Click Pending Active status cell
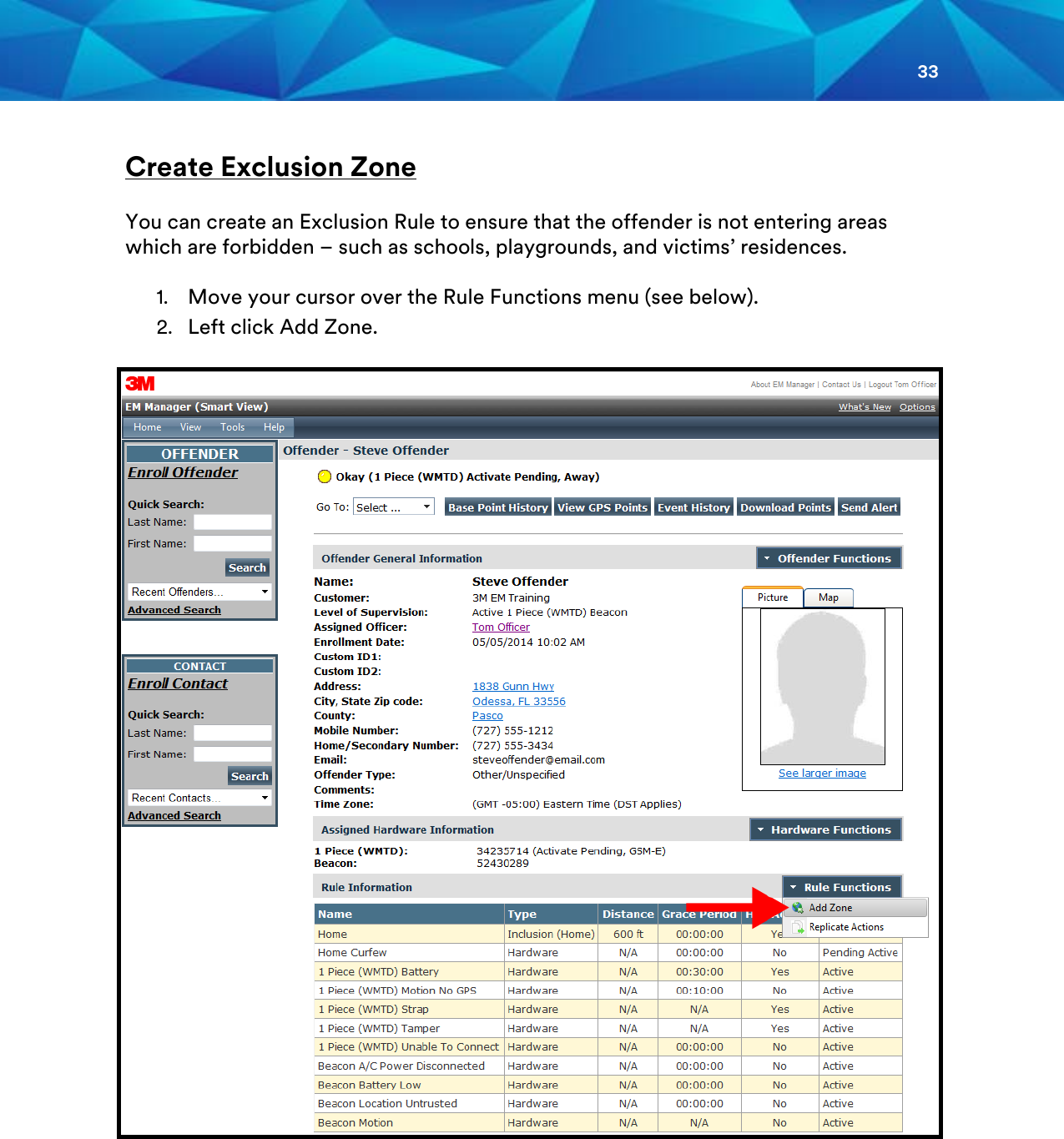This screenshot has width=1064, height=1139. 860,953
